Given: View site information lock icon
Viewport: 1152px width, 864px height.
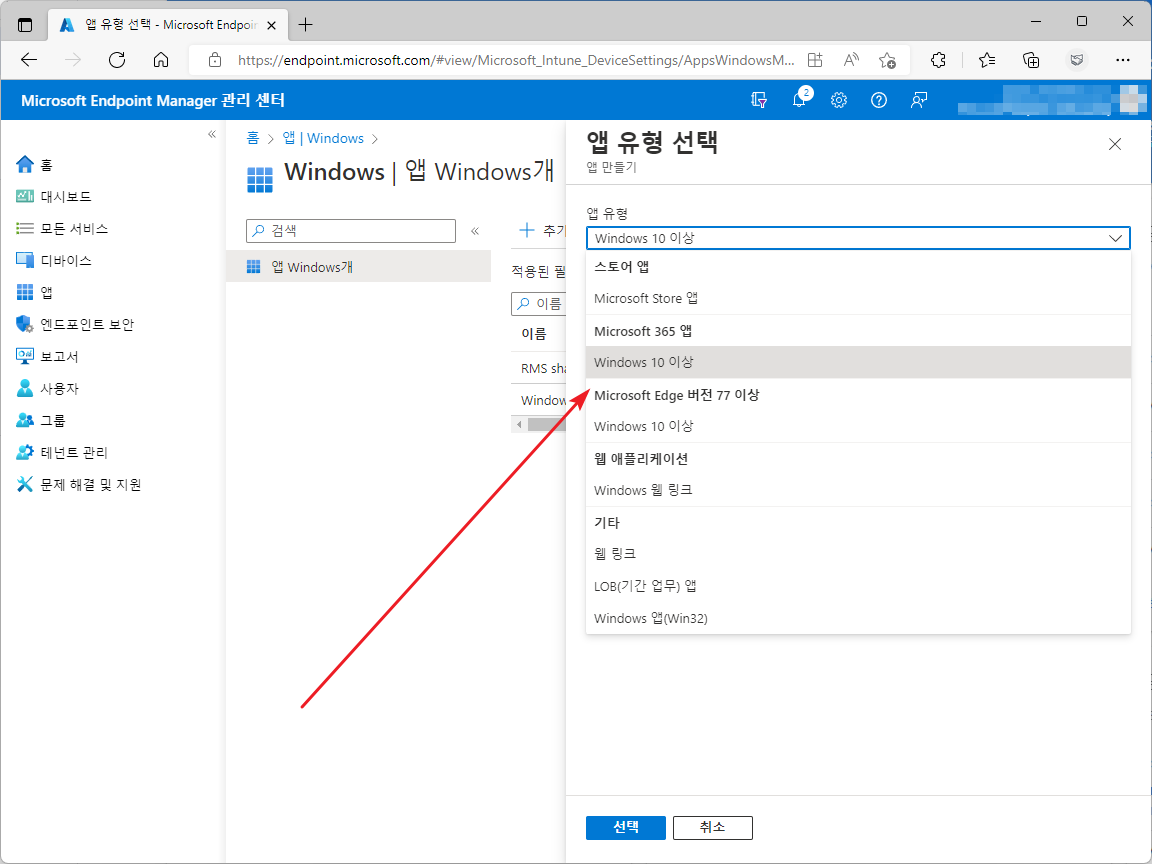Looking at the screenshot, I should 215,60.
